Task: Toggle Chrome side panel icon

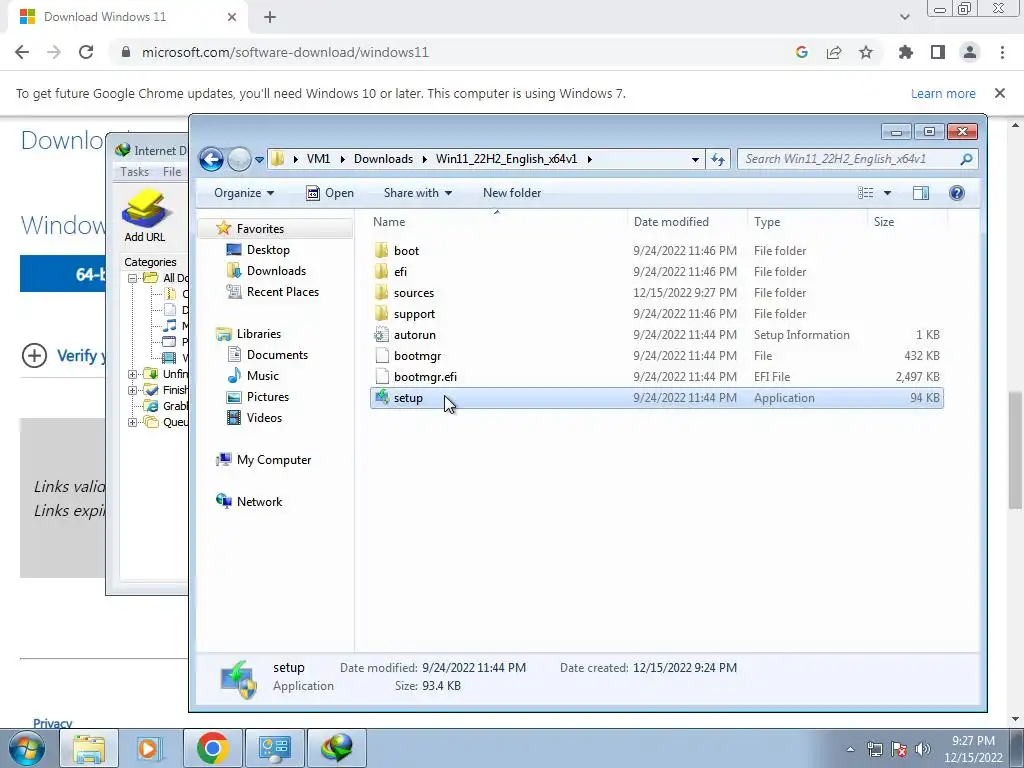Action: [938, 52]
